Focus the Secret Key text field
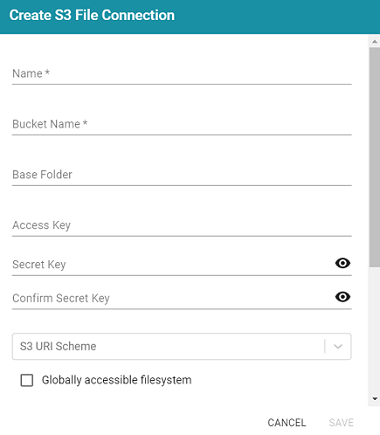 pyautogui.click(x=172, y=264)
